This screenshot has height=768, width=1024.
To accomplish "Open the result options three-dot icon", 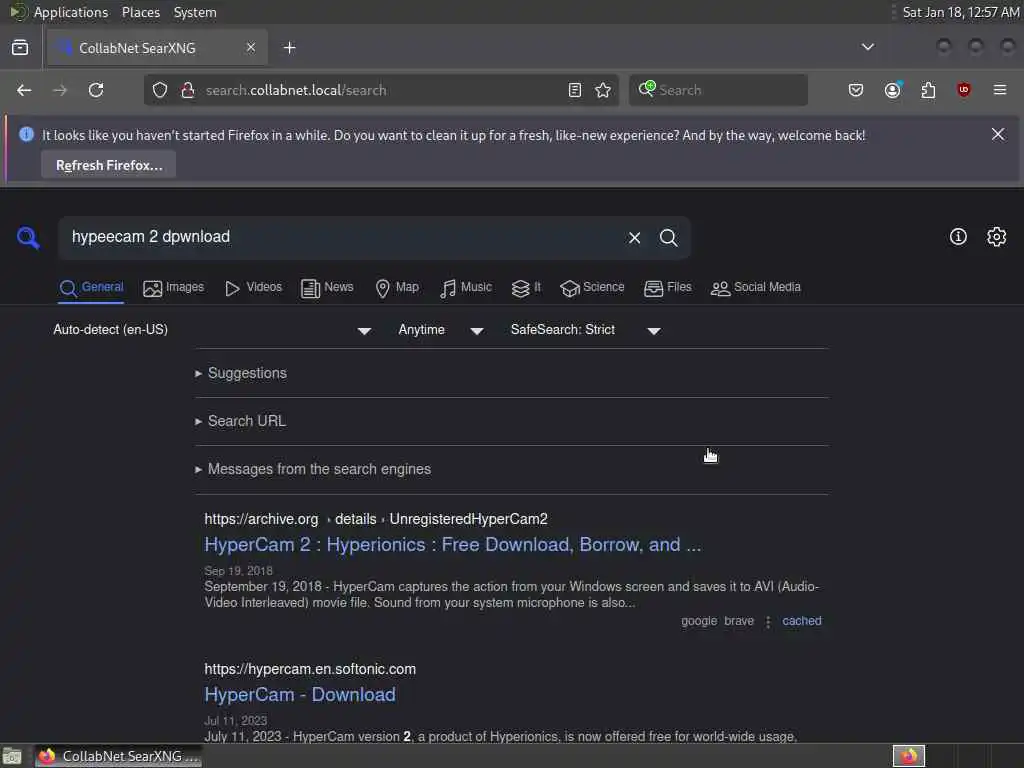I will pyautogui.click(x=768, y=622).
